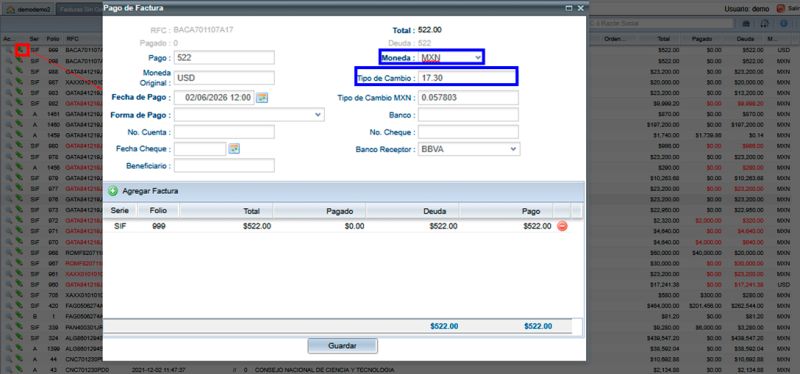Click the $197,200.00 total cell in folio 1460 row
Image resolution: width=800 pixels, height=374 pixels.
coord(664,124)
